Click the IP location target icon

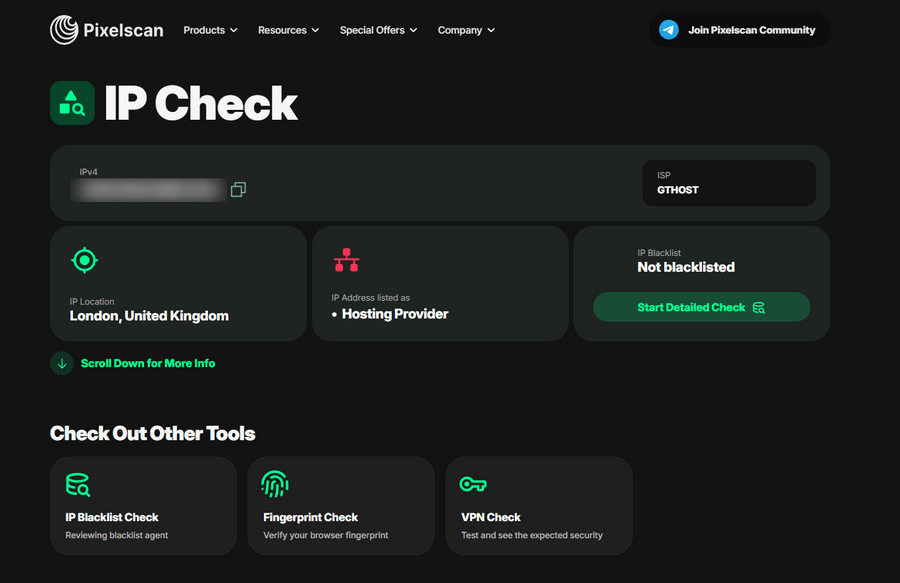84,261
